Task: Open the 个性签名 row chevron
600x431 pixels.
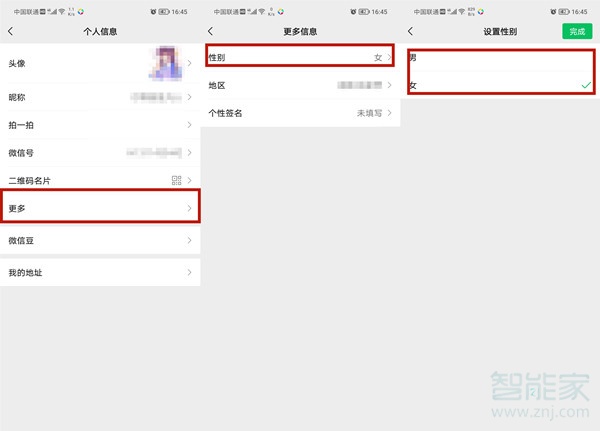Action: 390,114
